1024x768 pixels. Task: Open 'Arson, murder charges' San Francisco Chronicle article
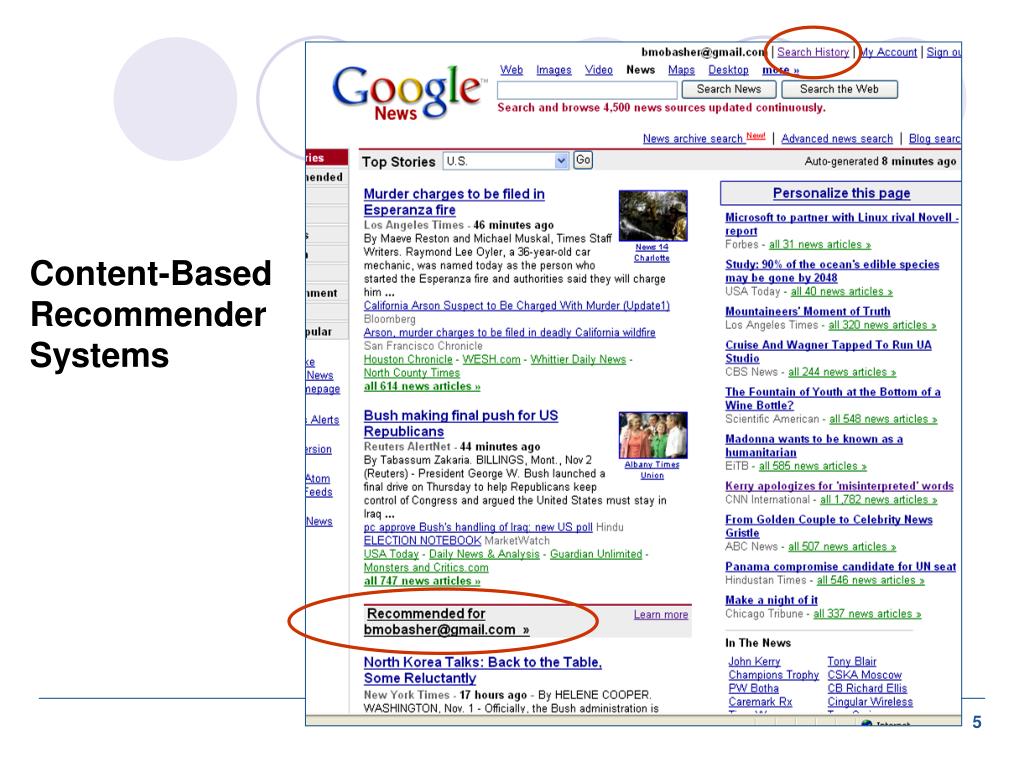click(509, 332)
